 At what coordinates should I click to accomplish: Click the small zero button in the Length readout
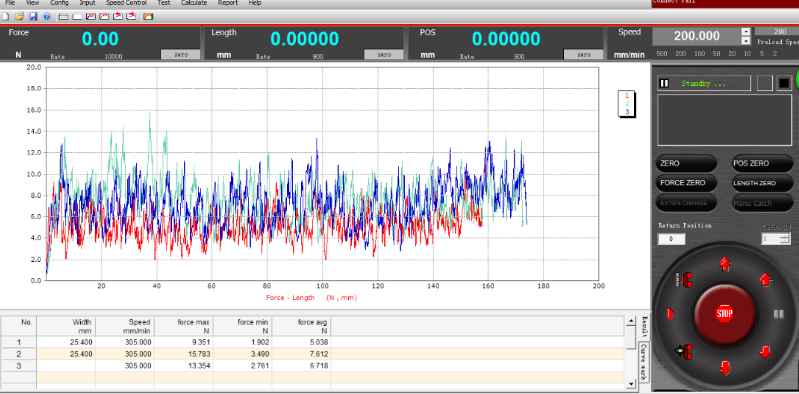383,55
